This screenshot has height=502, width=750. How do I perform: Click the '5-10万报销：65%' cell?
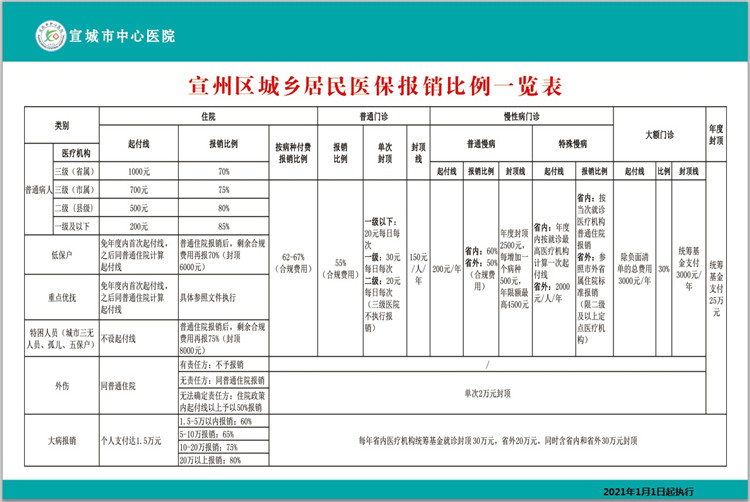(x=223, y=434)
